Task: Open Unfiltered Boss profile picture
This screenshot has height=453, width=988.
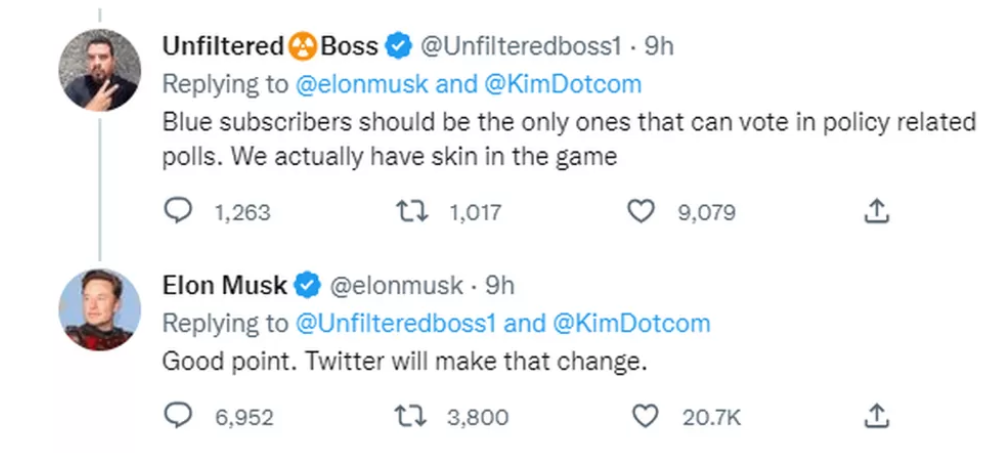Action: (x=100, y=70)
